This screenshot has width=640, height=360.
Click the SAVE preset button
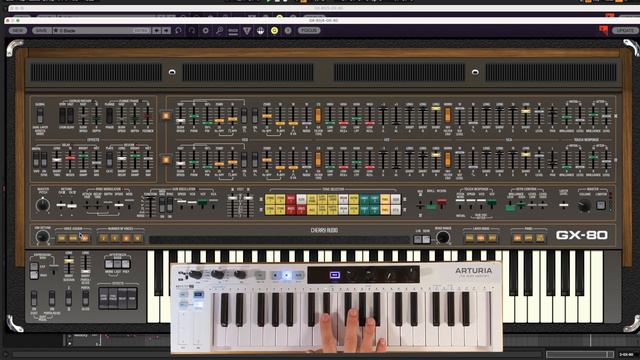coord(41,31)
